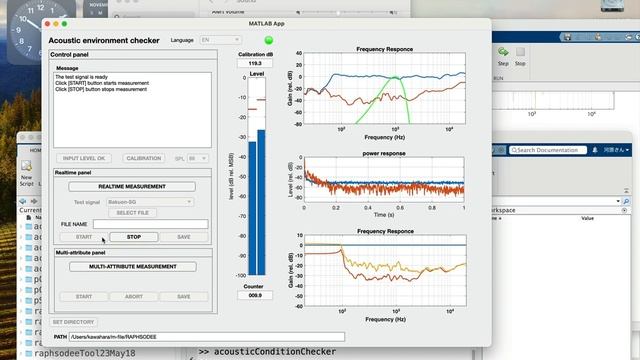The height and width of the screenshot is (360, 640).
Task: Open the MATLAB path bar dropdown arrow
Action: 618,201
